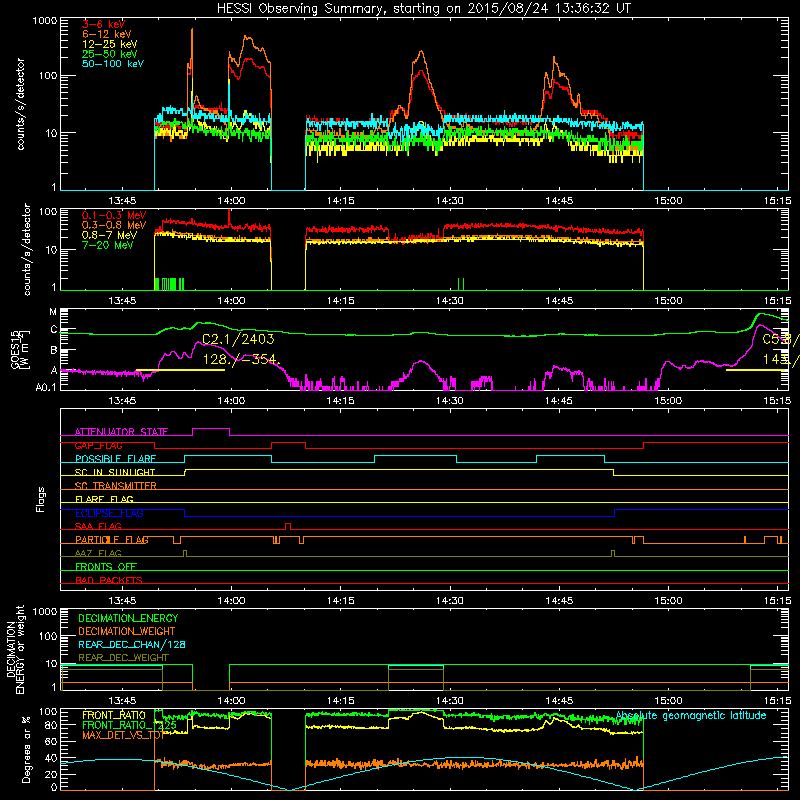Screen dimensions: 800x800
Task: Click the Flags vertical axis title
Action: [x=40, y=499]
